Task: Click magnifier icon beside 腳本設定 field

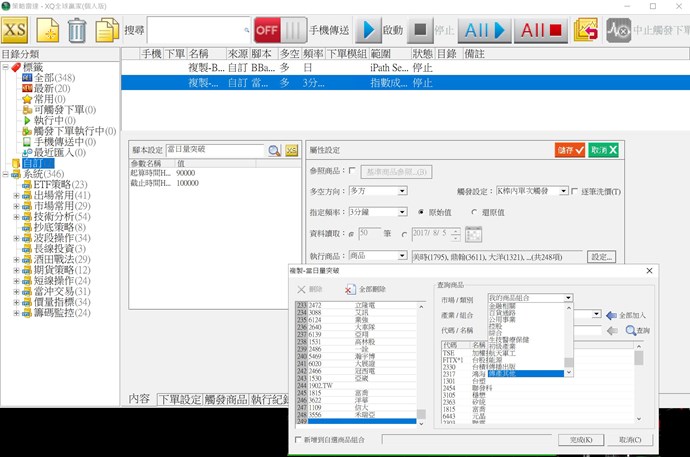Action: [274, 150]
